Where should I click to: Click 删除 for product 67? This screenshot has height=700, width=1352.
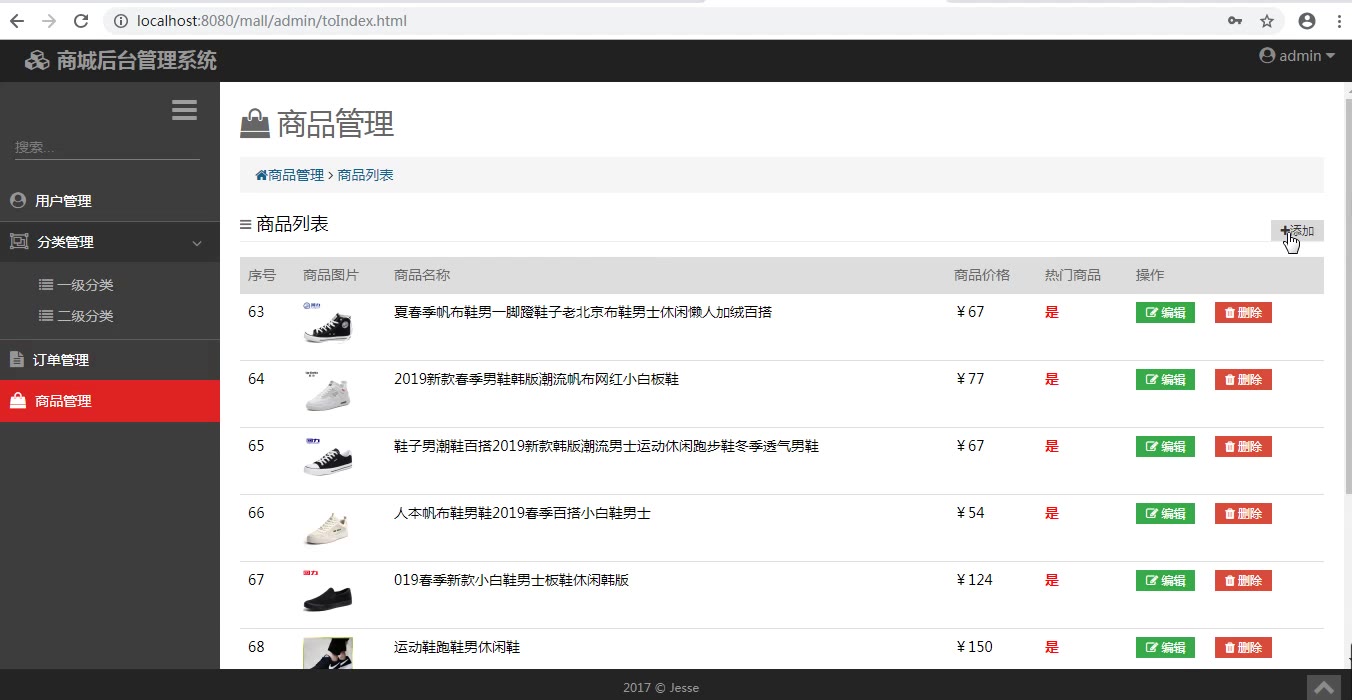[1243, 581]
